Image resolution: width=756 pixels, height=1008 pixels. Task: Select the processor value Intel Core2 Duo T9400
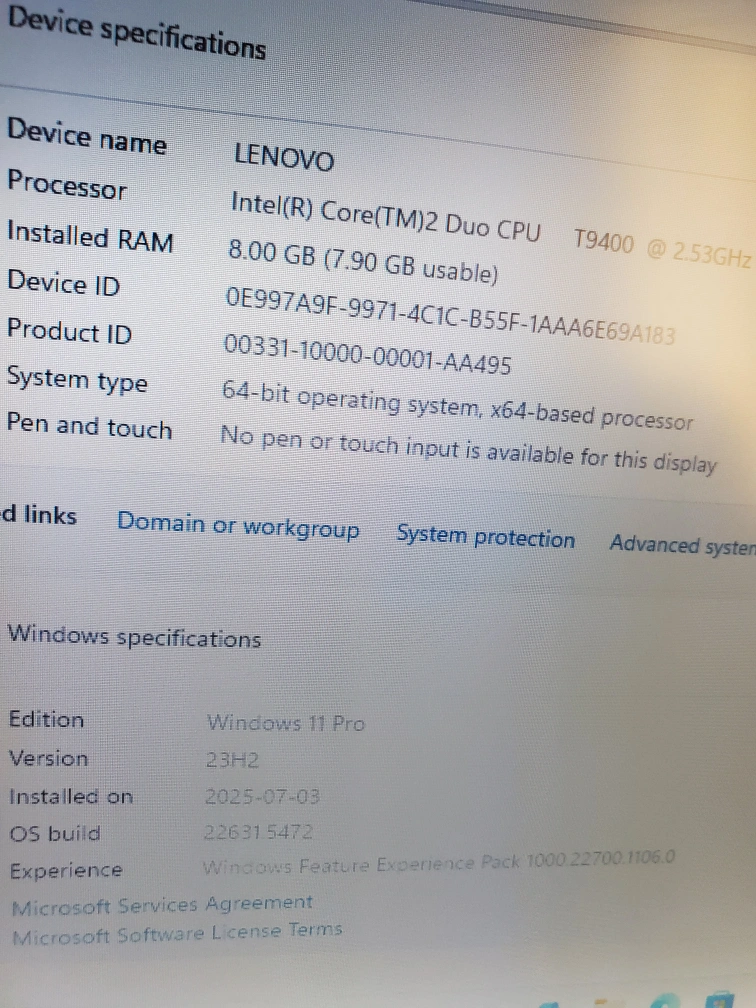click(x=490, y=230)
